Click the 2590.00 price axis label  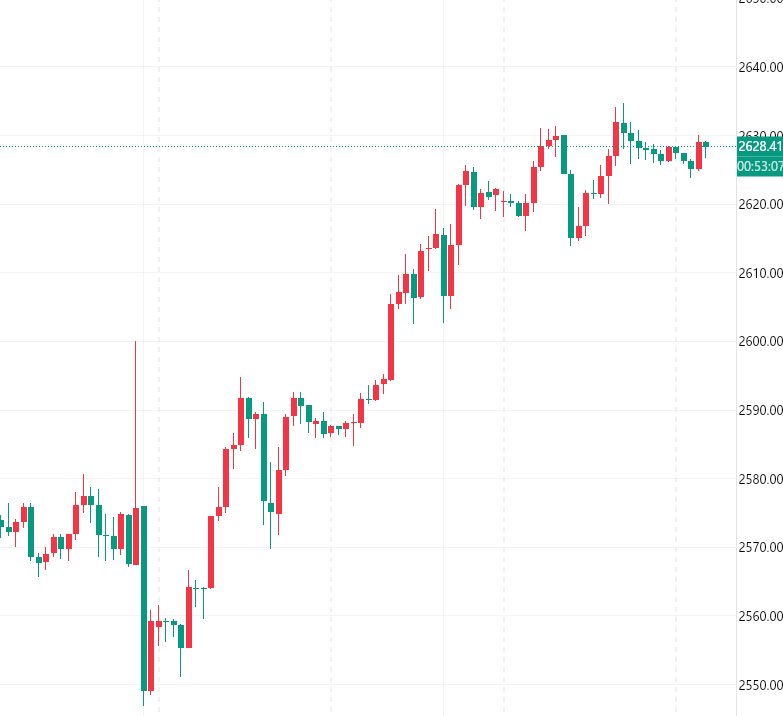click(x=759, y=410)
